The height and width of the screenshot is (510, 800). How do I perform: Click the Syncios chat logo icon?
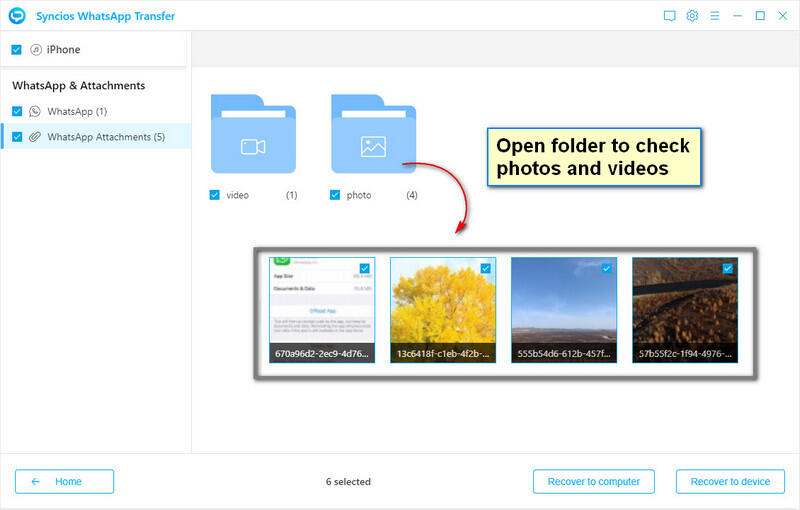tap(17, 15)
